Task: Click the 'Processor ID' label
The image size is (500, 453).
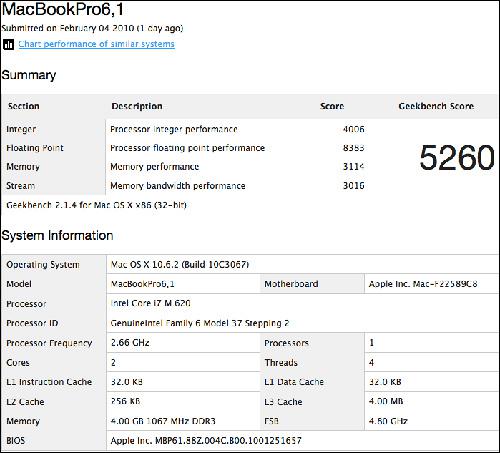Action: [32, 323]
